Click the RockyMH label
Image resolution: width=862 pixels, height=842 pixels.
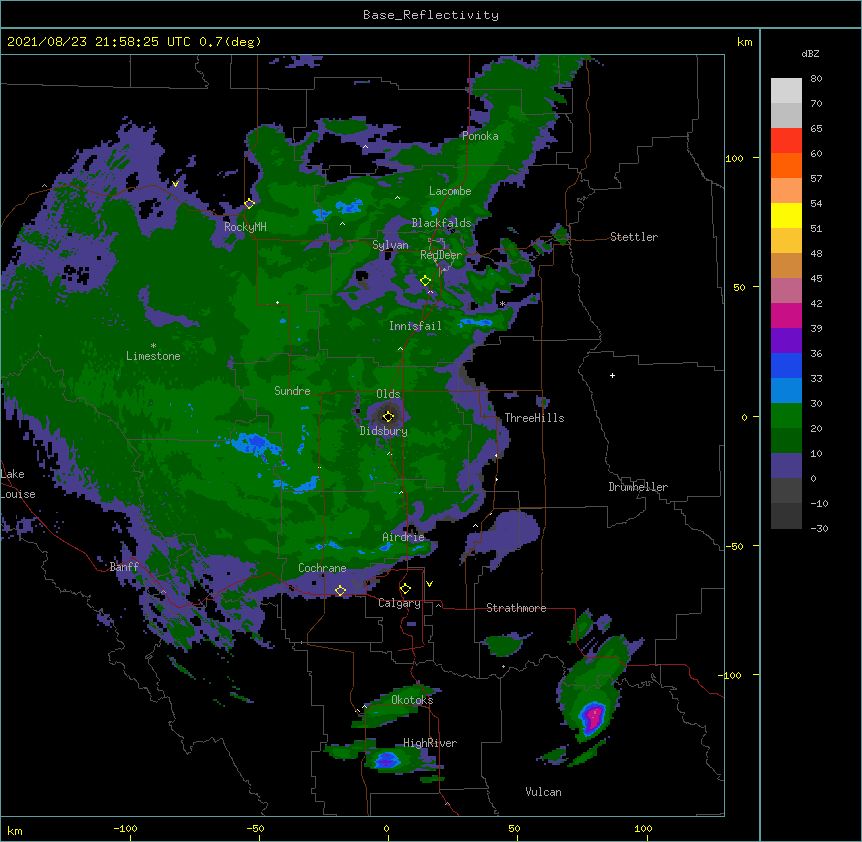click(x=245, y=227)
